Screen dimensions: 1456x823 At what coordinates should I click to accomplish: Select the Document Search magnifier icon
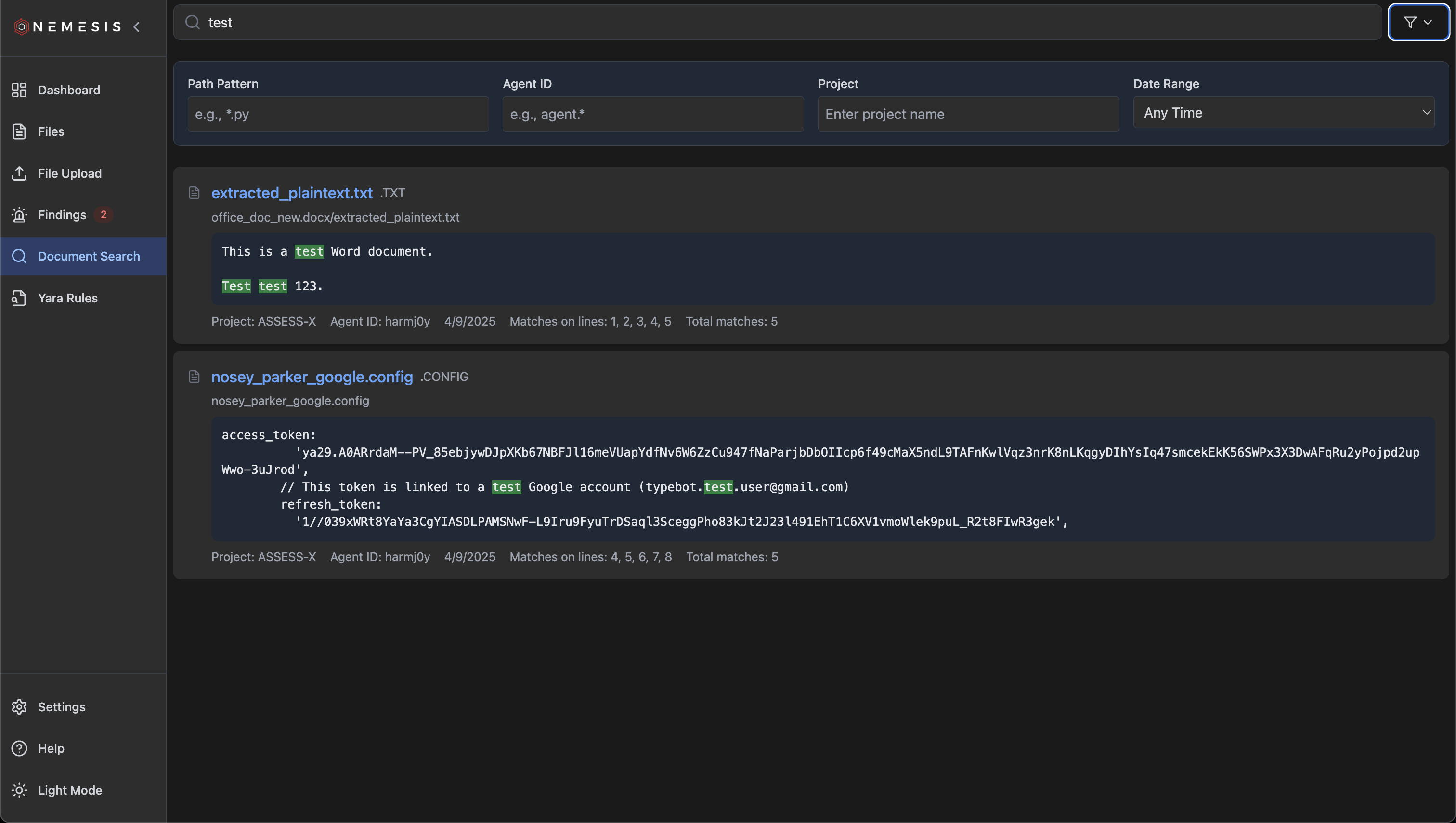[x=19, y=256]
